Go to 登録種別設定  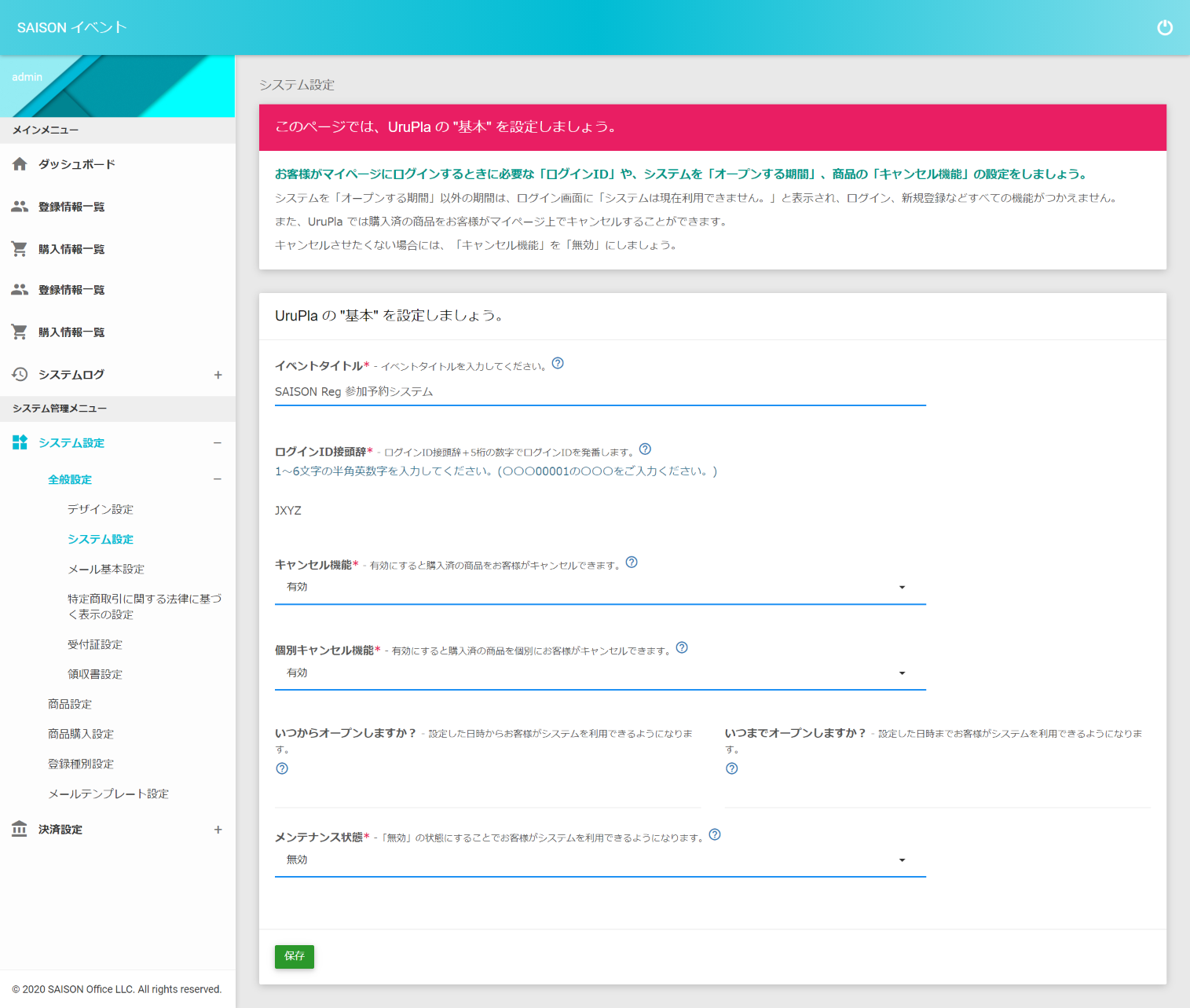pyautogui.click(x=81, y=764)
